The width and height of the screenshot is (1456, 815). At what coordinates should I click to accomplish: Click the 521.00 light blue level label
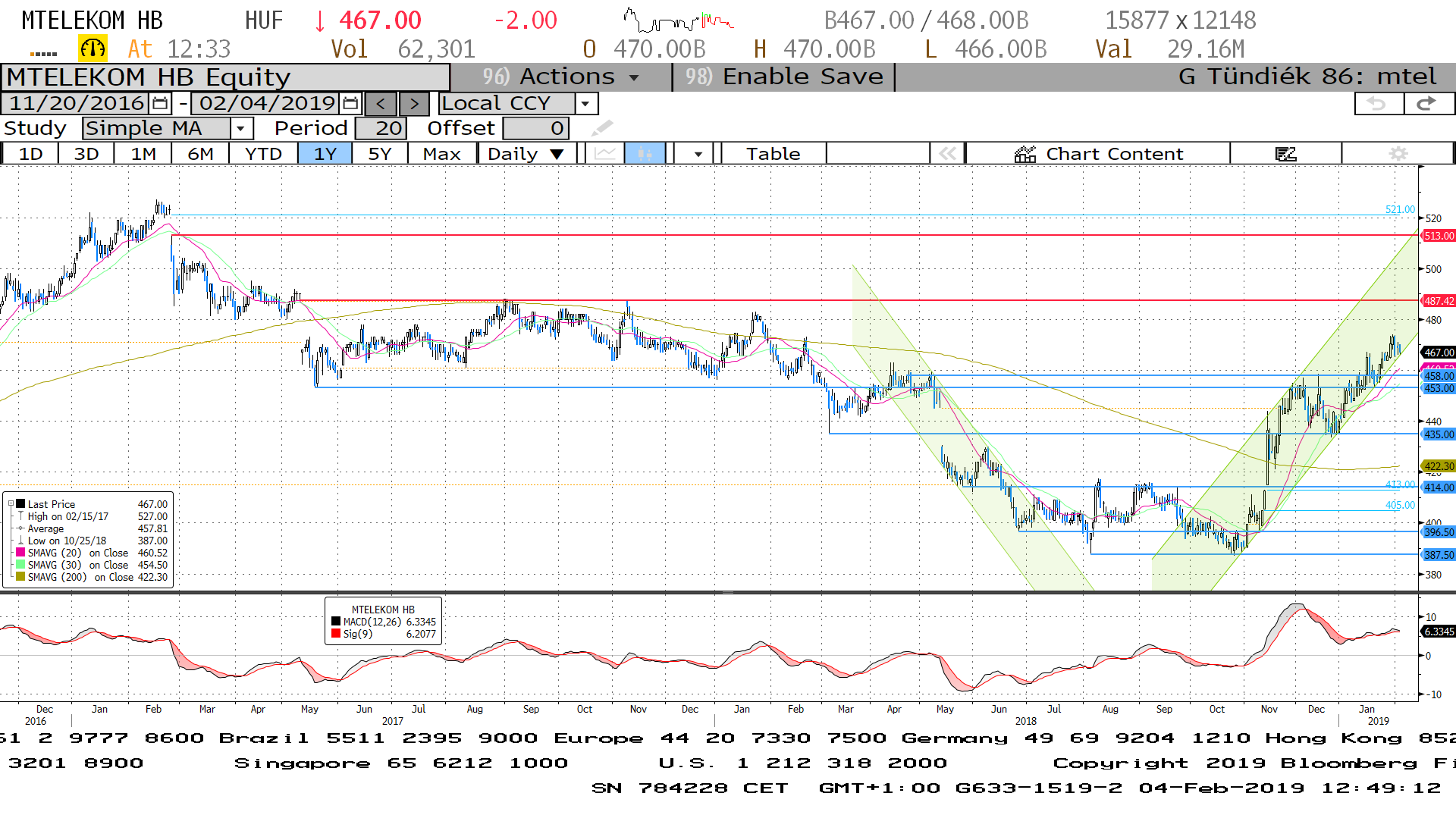click(1400, 209)
